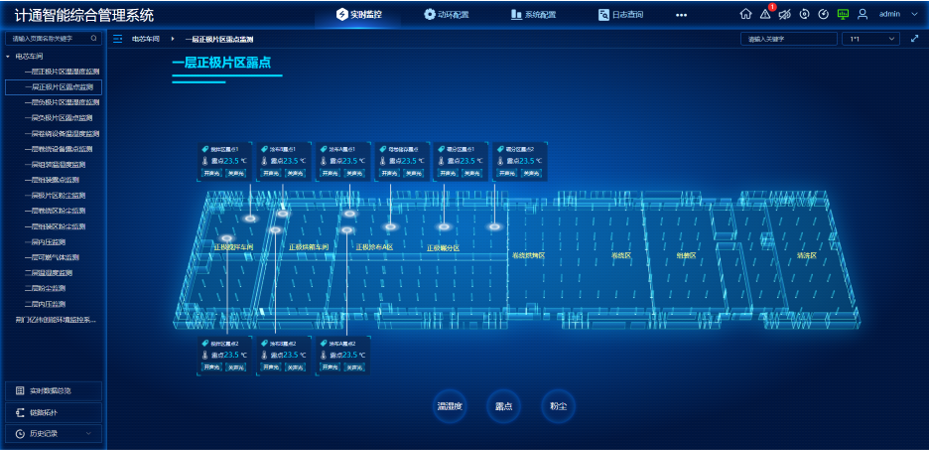Image resolution: width=929 pixels, height=450 pixels.
Task: Click the search magnifier in sidebar
Action: 95,39
